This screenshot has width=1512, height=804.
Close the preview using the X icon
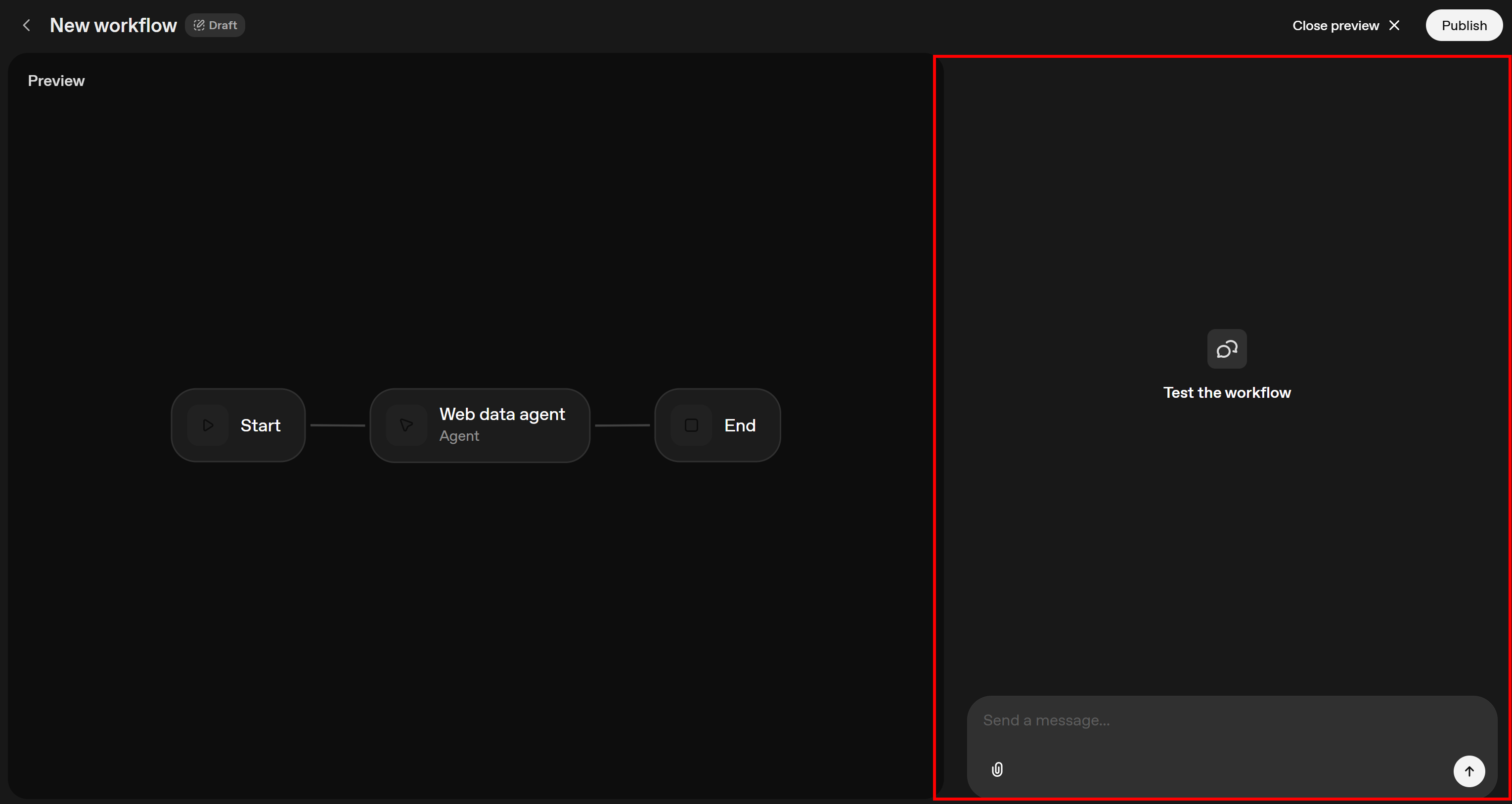1395,25
